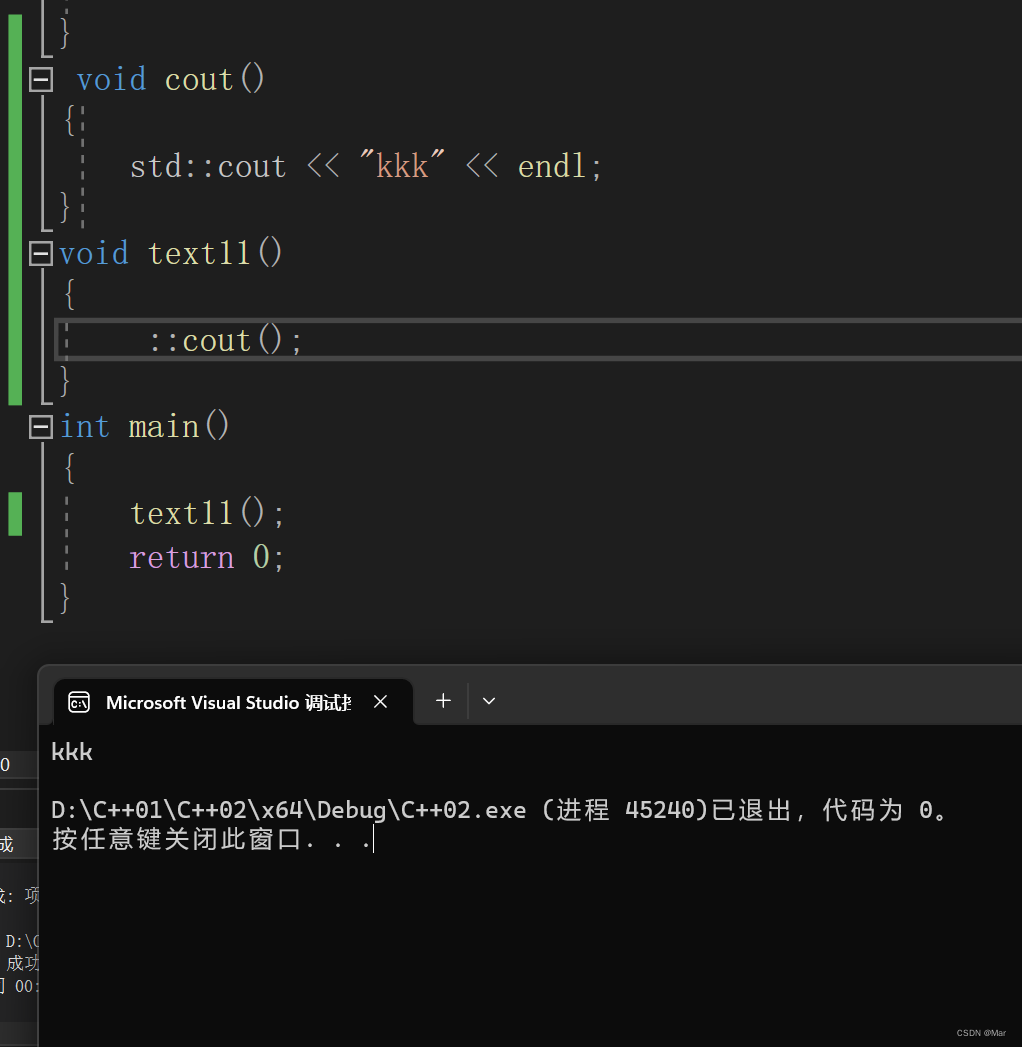Close the Microsoft Visual Studio 调试 console tab
The image size is (1022, 1047).
pos(379,701)
